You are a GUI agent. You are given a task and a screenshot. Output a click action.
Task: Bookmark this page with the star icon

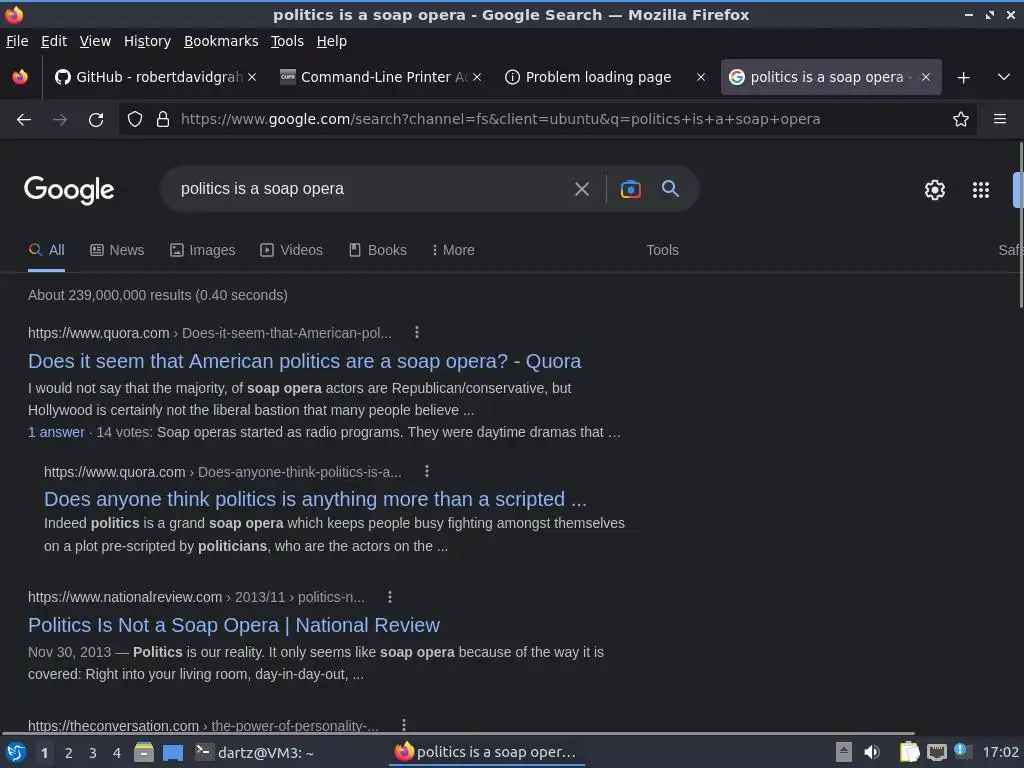[x=961, y=119]
